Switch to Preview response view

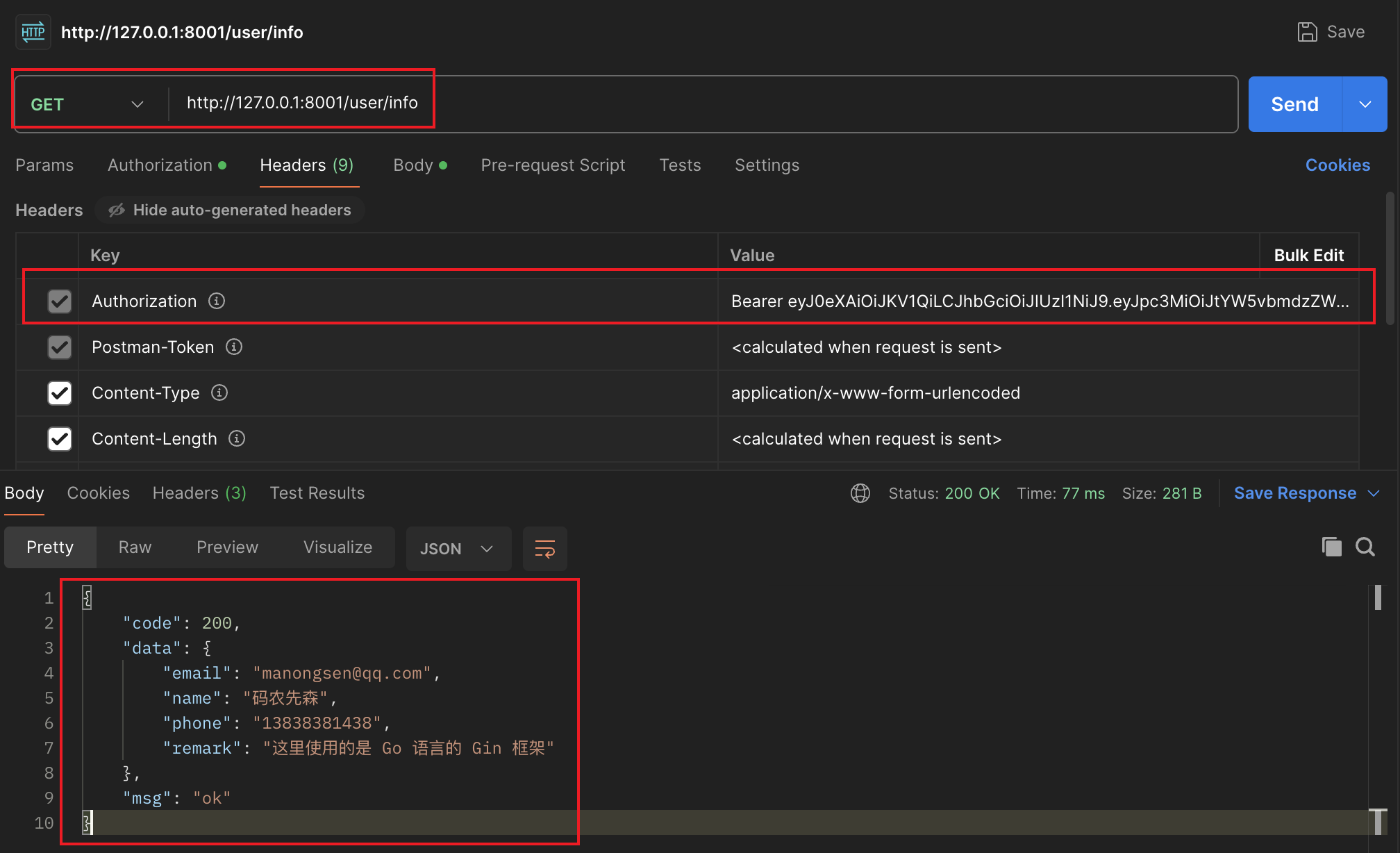[227, 547]
